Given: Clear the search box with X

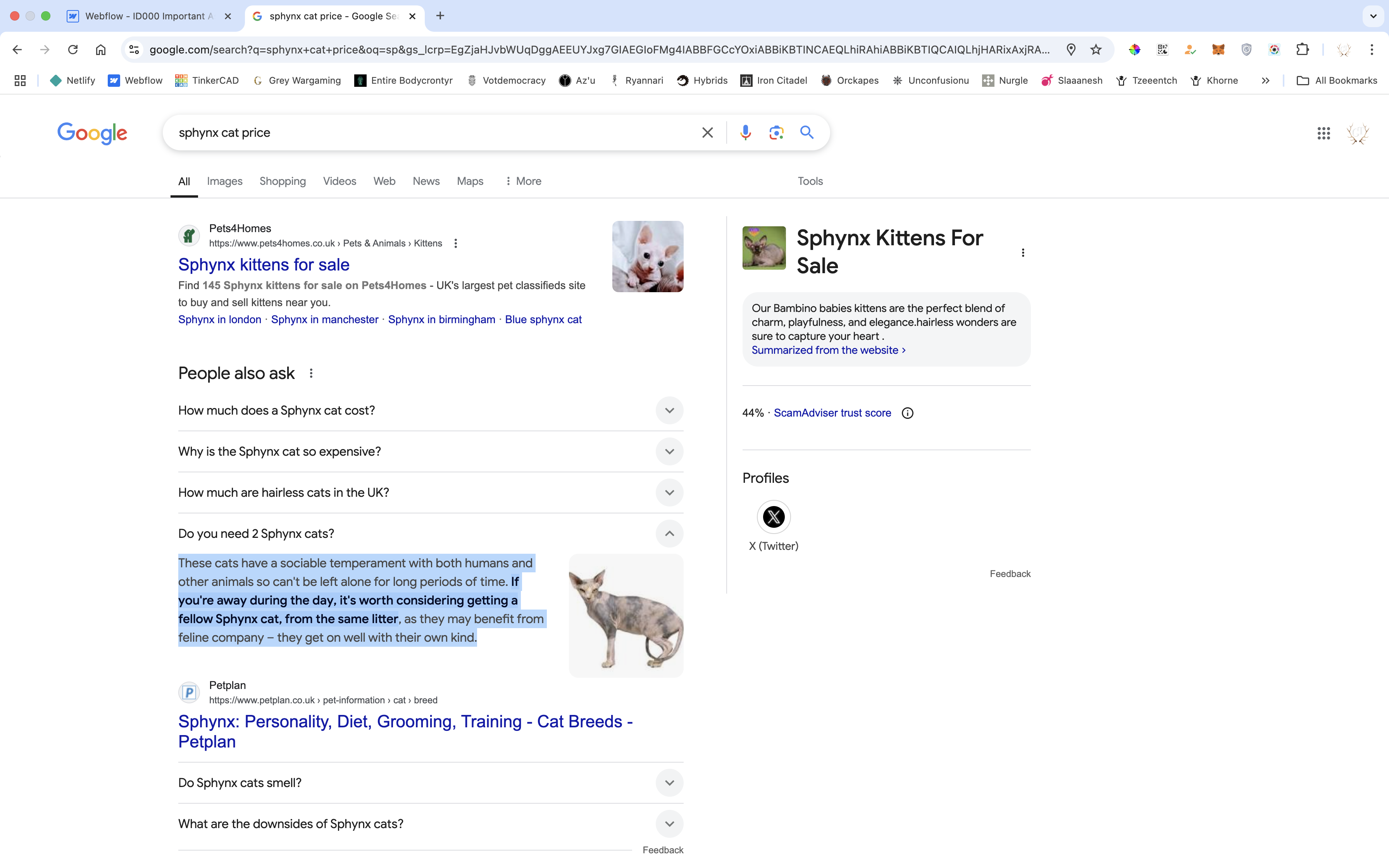Looking at the screenshot, I should [x=707, y=133].
